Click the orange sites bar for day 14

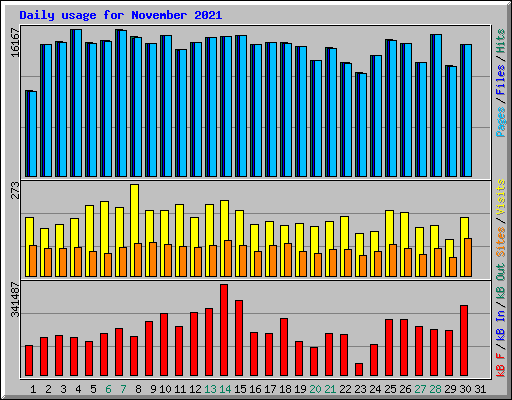[x=228, y=258]
